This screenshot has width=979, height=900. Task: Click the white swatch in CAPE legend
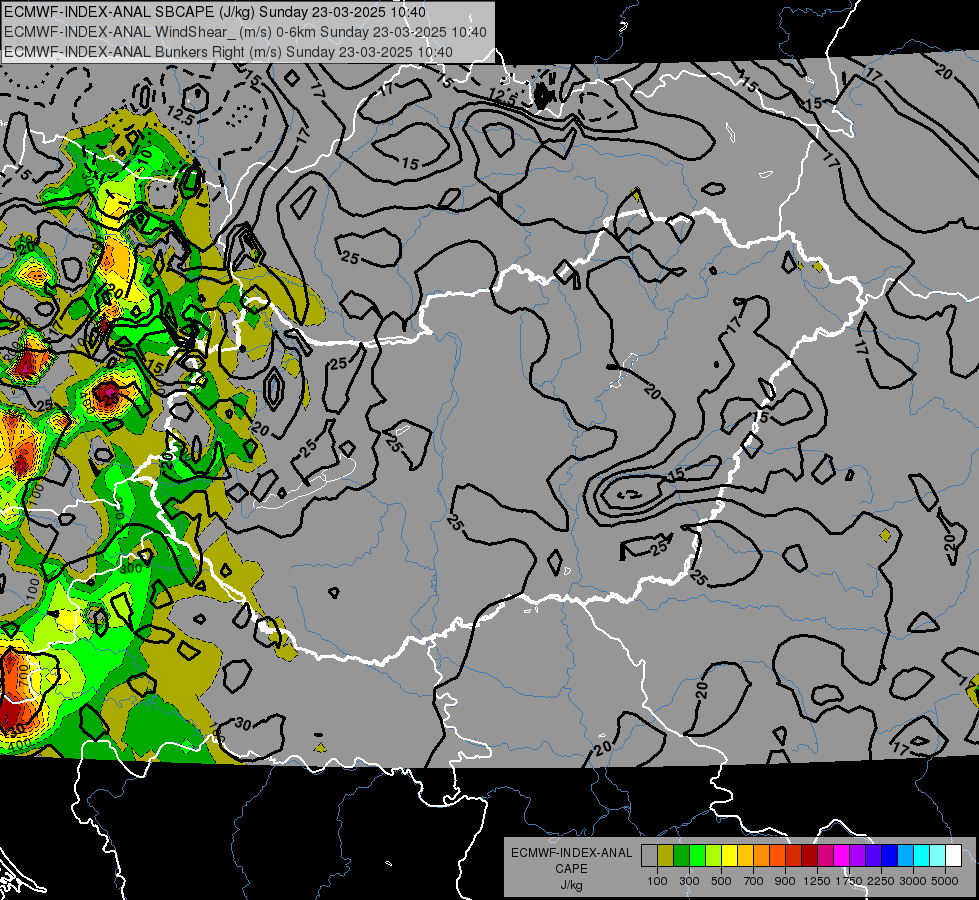point(953,856)
